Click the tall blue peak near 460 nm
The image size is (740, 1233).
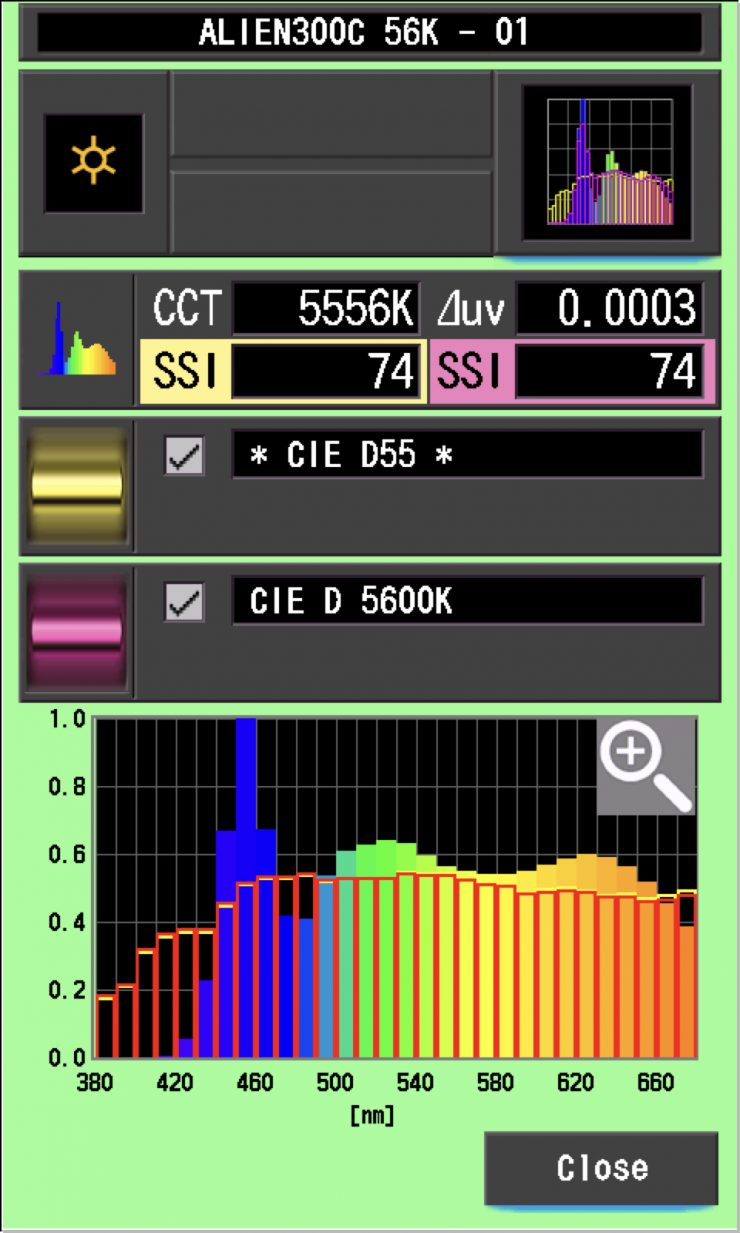coord(246,780)
